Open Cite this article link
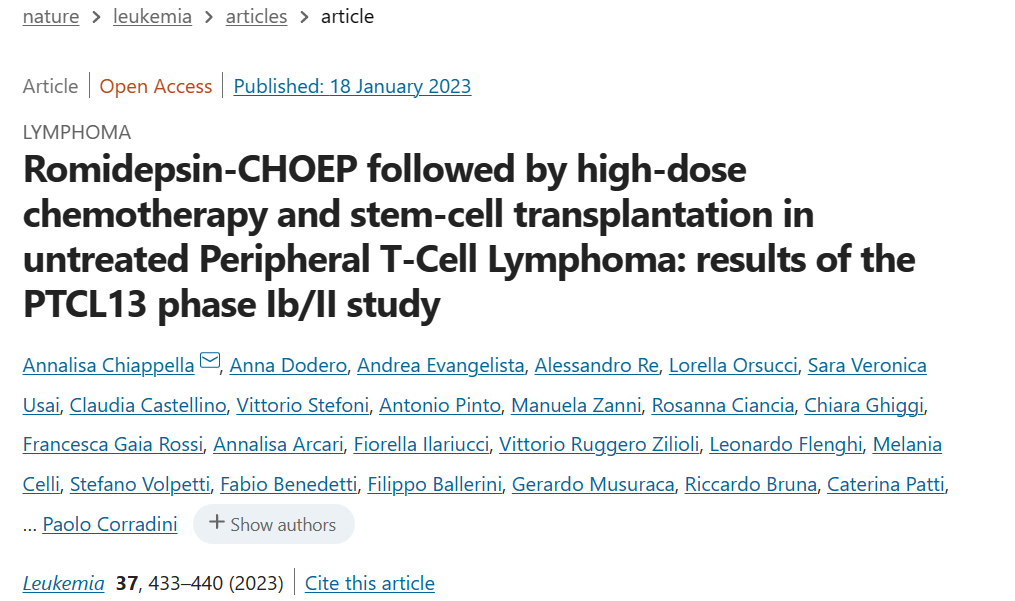Screen dimensions: 1015x601 (370, 583)
